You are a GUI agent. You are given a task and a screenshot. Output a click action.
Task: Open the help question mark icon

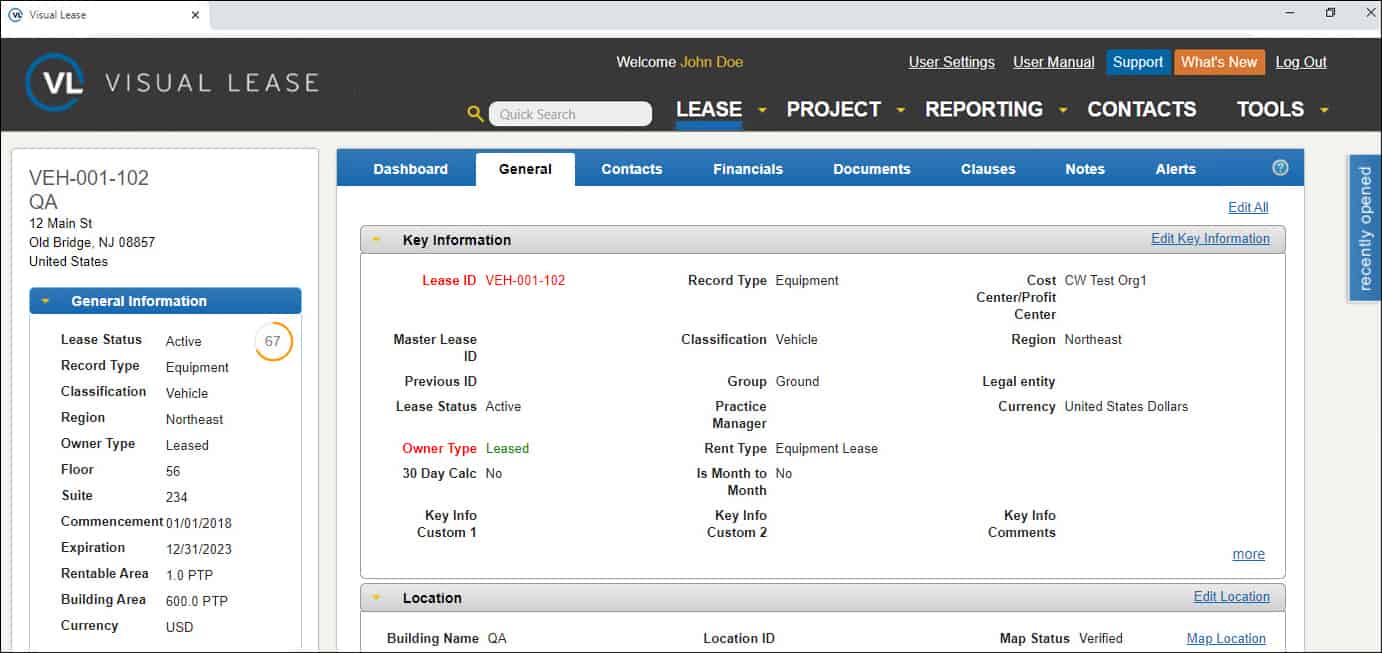(1280, 168)
